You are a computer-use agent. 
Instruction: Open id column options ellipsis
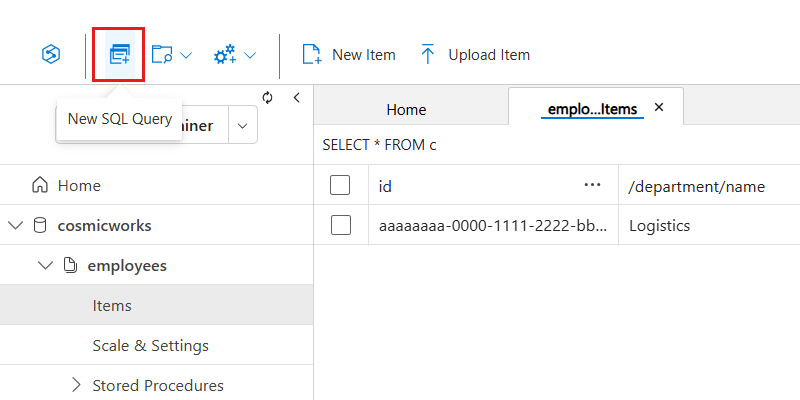592,185
